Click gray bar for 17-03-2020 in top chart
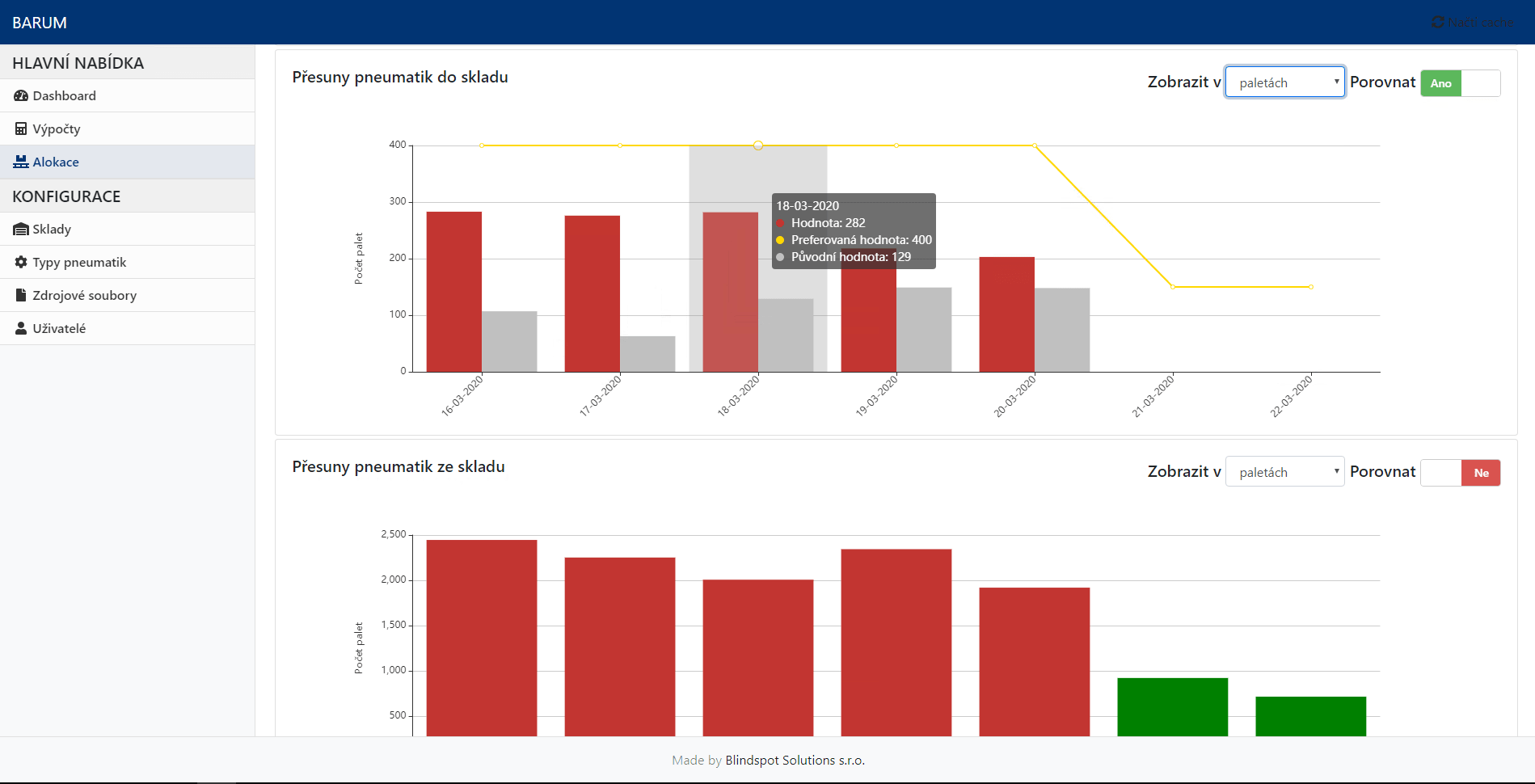This screenshot has width=1535, height=784. click(647, 354)
